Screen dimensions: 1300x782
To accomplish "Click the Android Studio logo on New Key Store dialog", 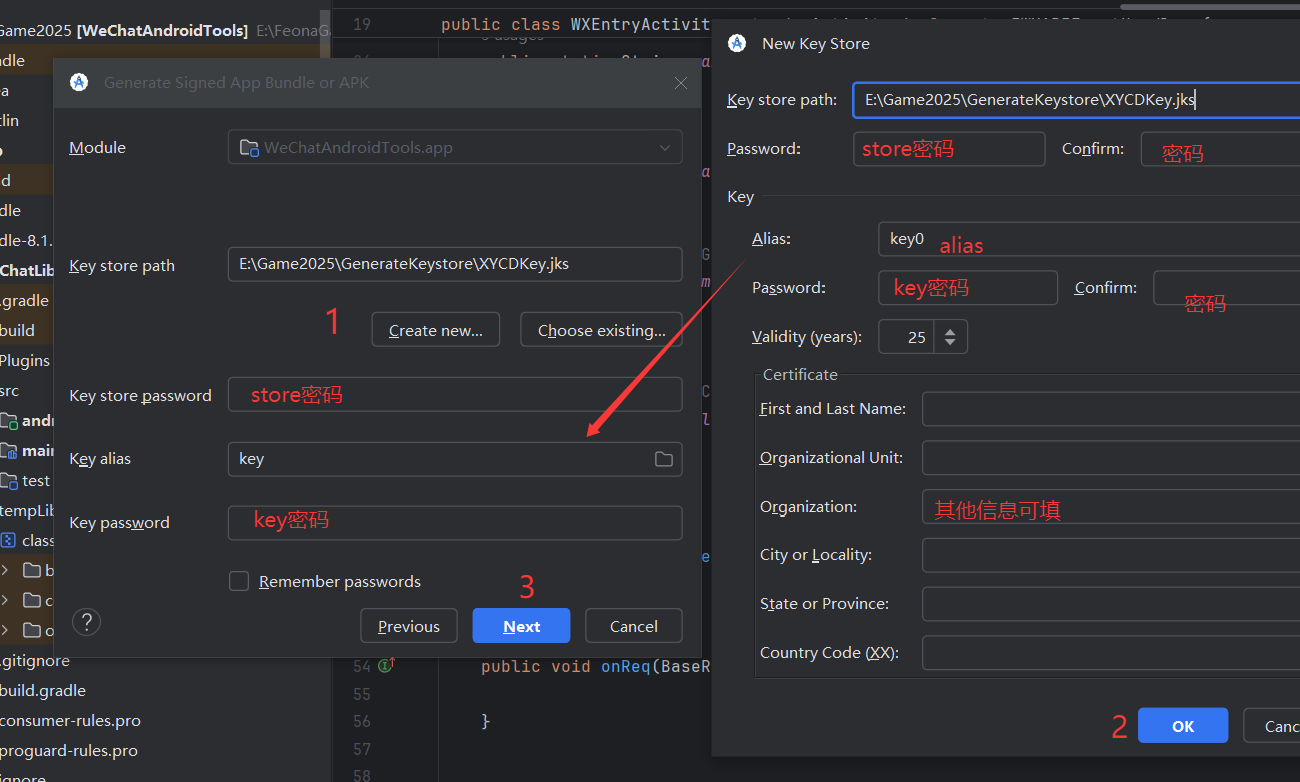I will click(737, 43).
